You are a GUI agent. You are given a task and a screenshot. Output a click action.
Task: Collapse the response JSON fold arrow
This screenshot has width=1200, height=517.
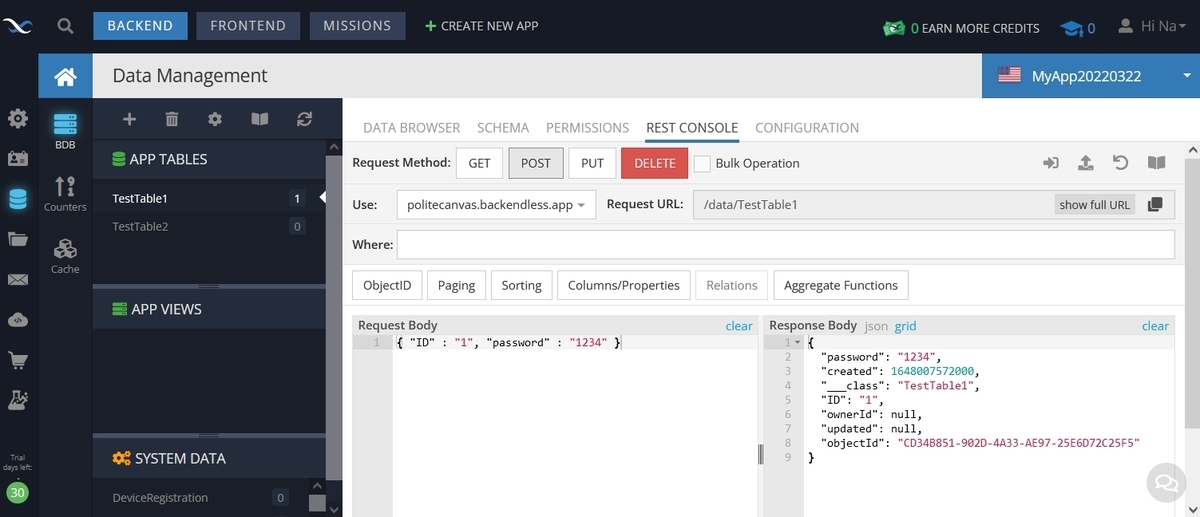(x=797, y=343)
